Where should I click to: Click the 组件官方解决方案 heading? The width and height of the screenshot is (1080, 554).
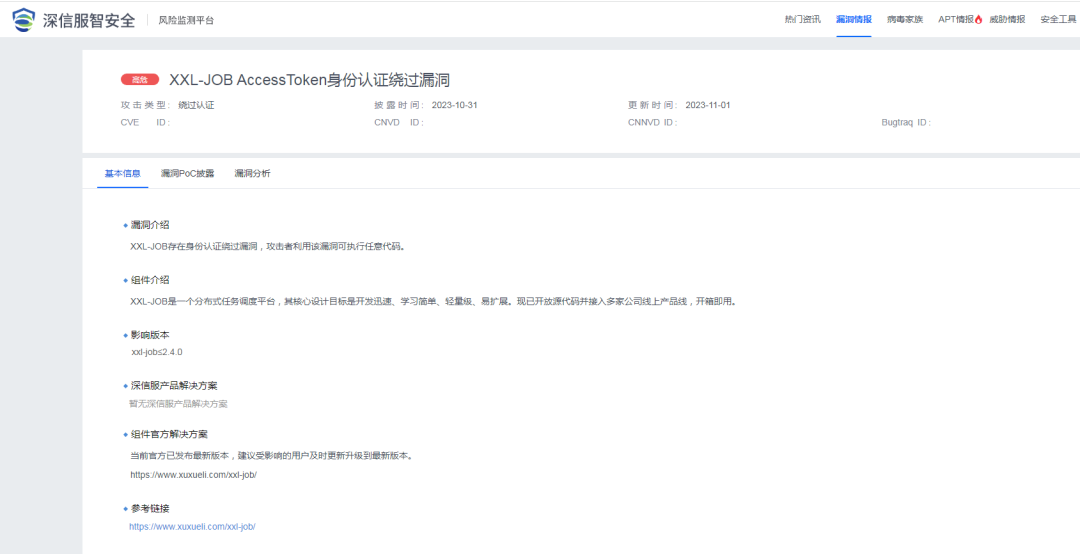[169, 435]
